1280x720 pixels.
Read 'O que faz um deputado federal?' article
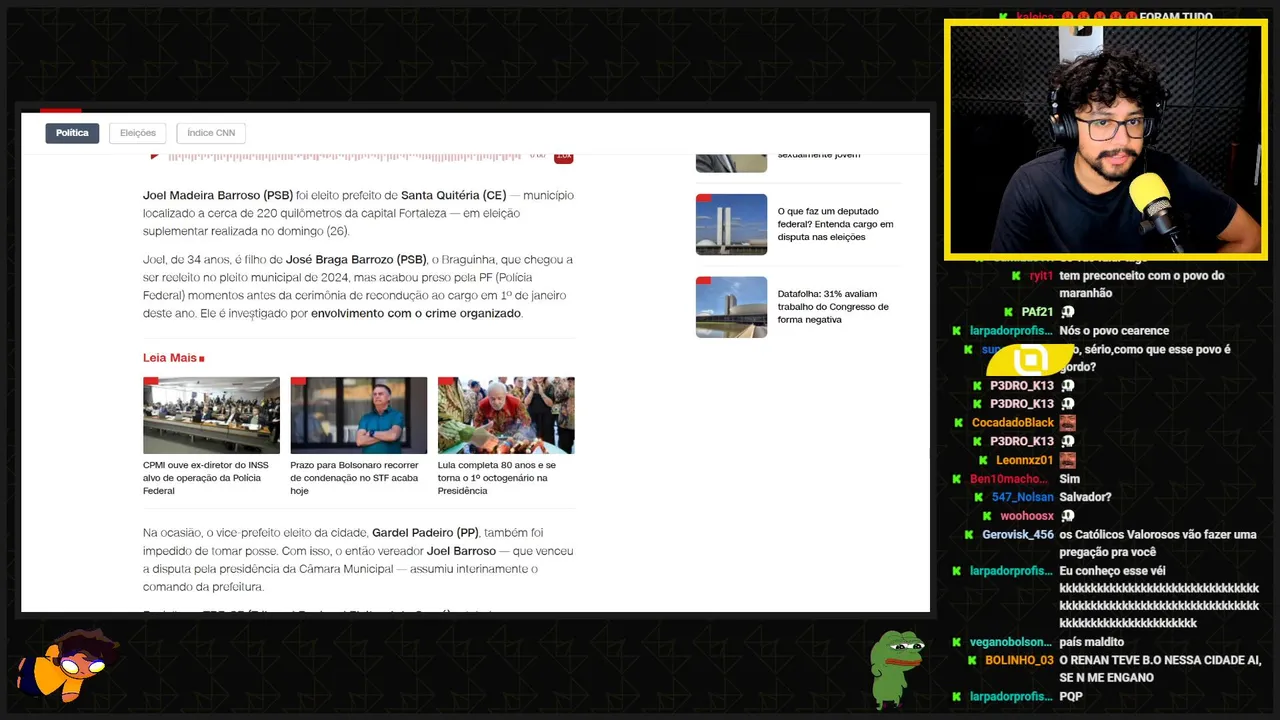pos(835,224)
